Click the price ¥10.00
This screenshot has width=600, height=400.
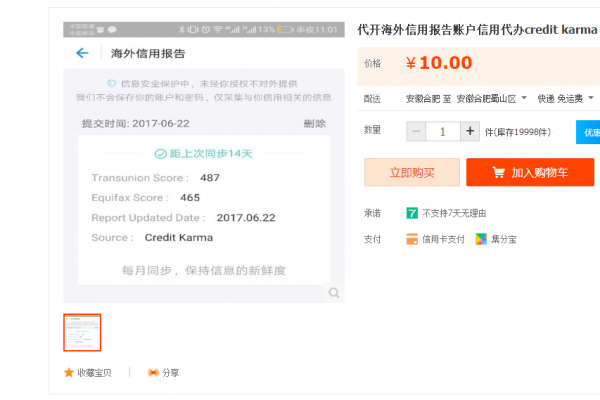[439, 63]
